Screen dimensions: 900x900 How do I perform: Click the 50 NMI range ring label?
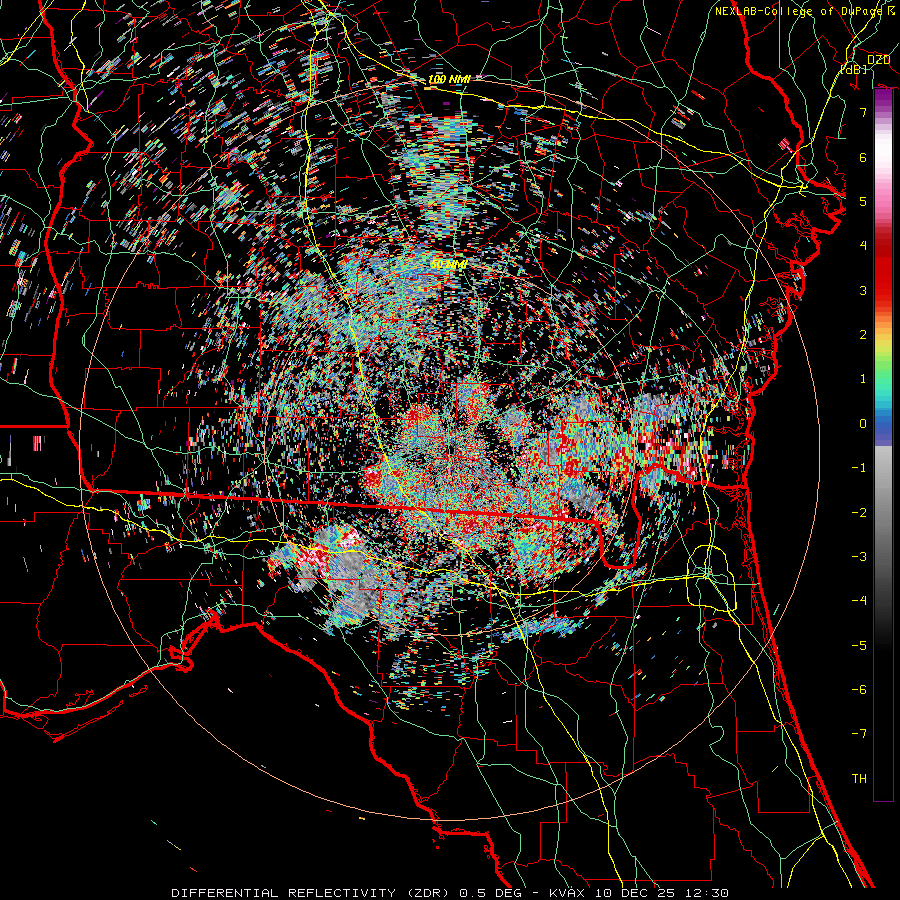tap(449, 264)
